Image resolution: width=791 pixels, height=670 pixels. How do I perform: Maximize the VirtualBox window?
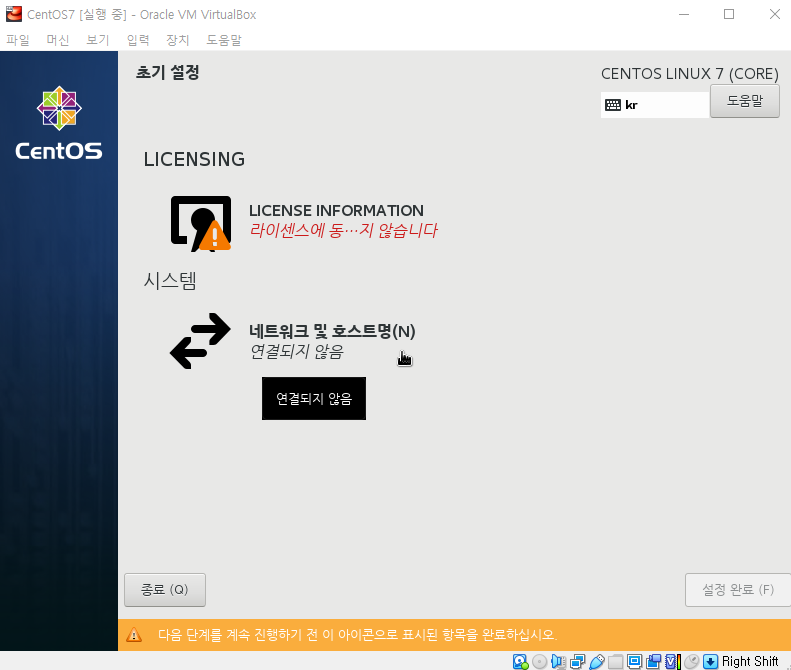[729, 14]
